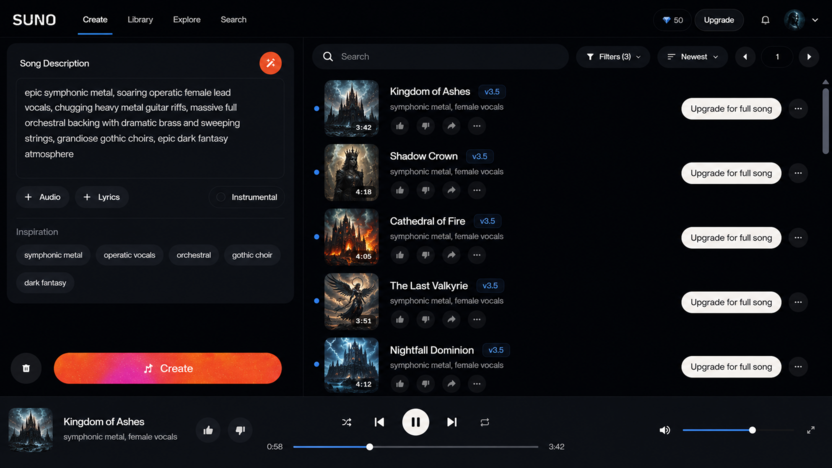Like the Shadow Crown track

tap(400, 190)
